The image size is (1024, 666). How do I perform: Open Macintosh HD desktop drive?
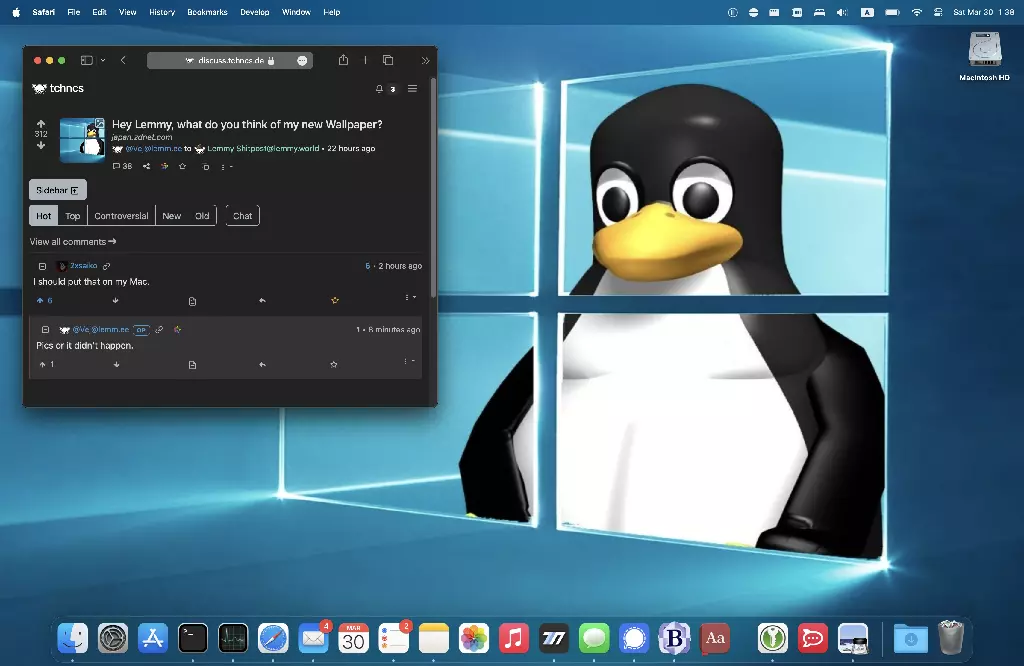click(984, 56)
